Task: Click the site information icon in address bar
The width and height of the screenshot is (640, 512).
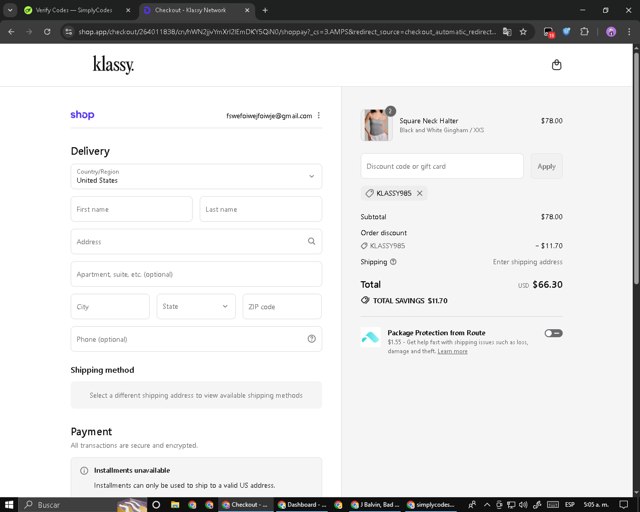Action: pos(69,32)
